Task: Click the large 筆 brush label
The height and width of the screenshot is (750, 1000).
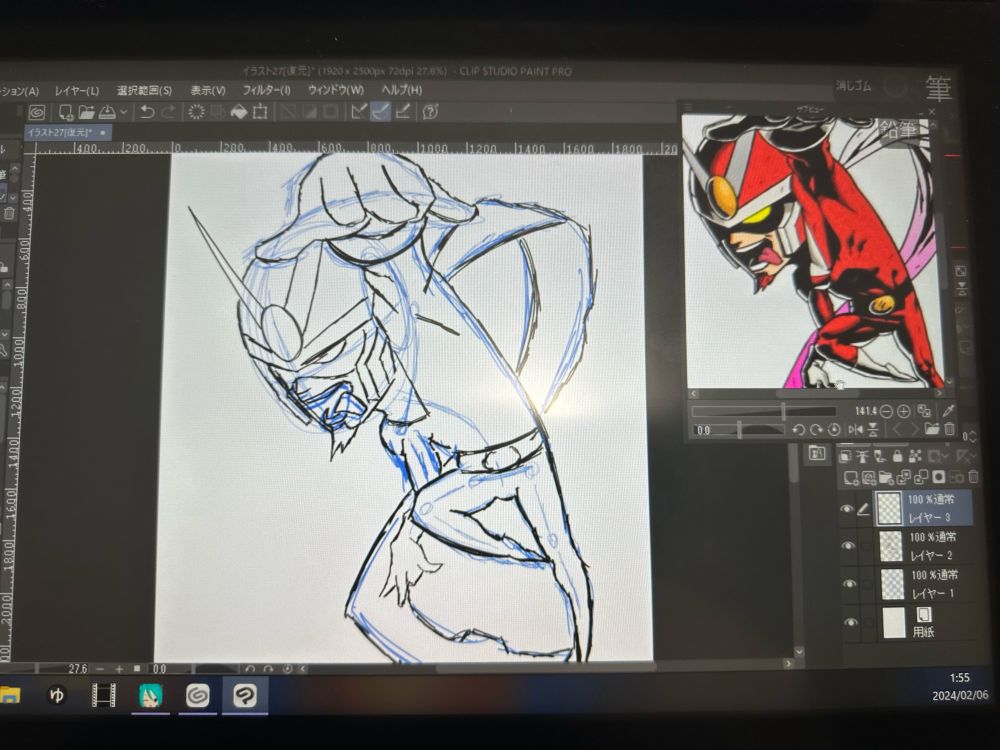Action: (938, 89)
